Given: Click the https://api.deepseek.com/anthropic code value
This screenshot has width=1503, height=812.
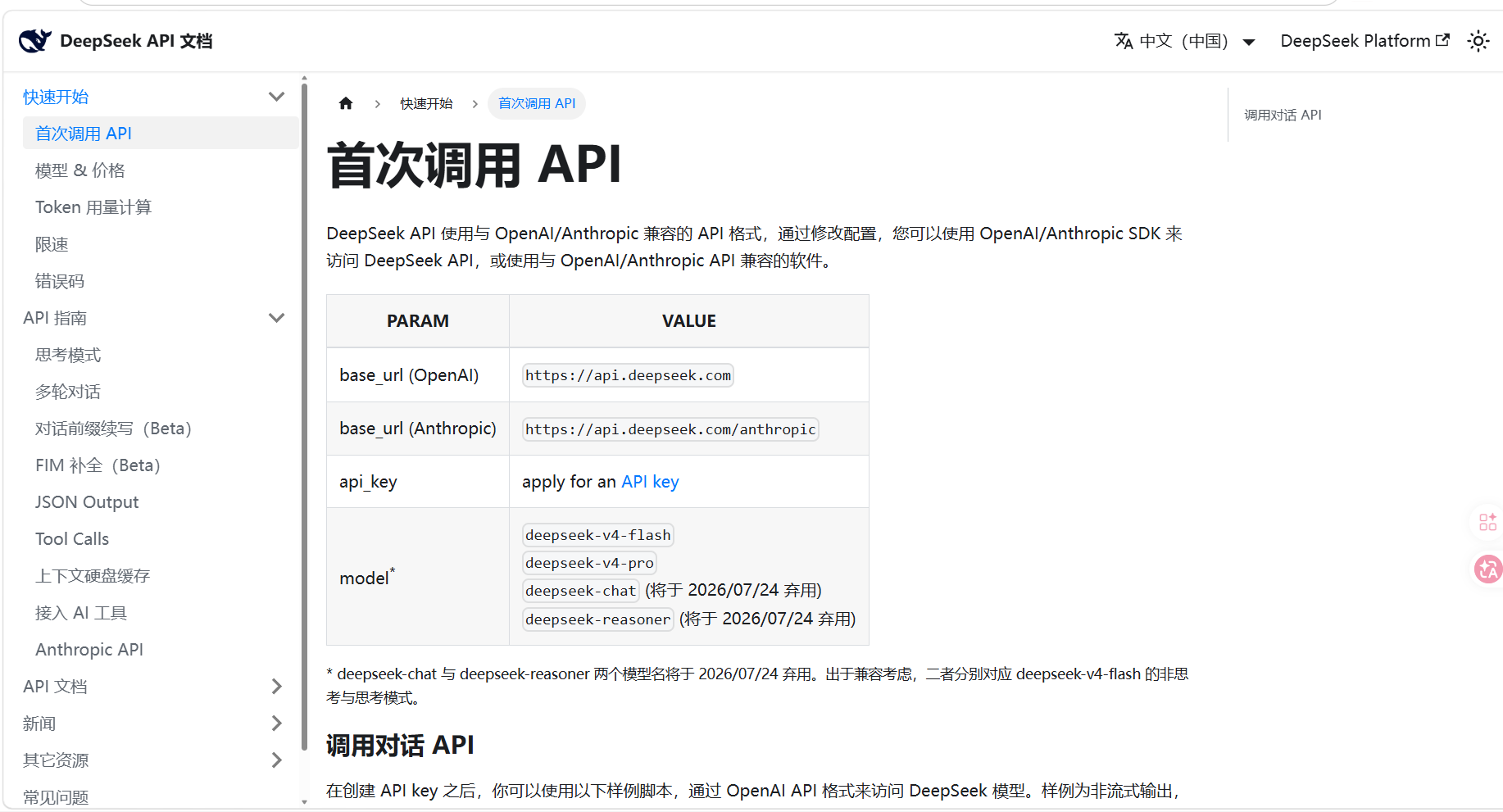Looking at the screenshot, I should 670,429.
